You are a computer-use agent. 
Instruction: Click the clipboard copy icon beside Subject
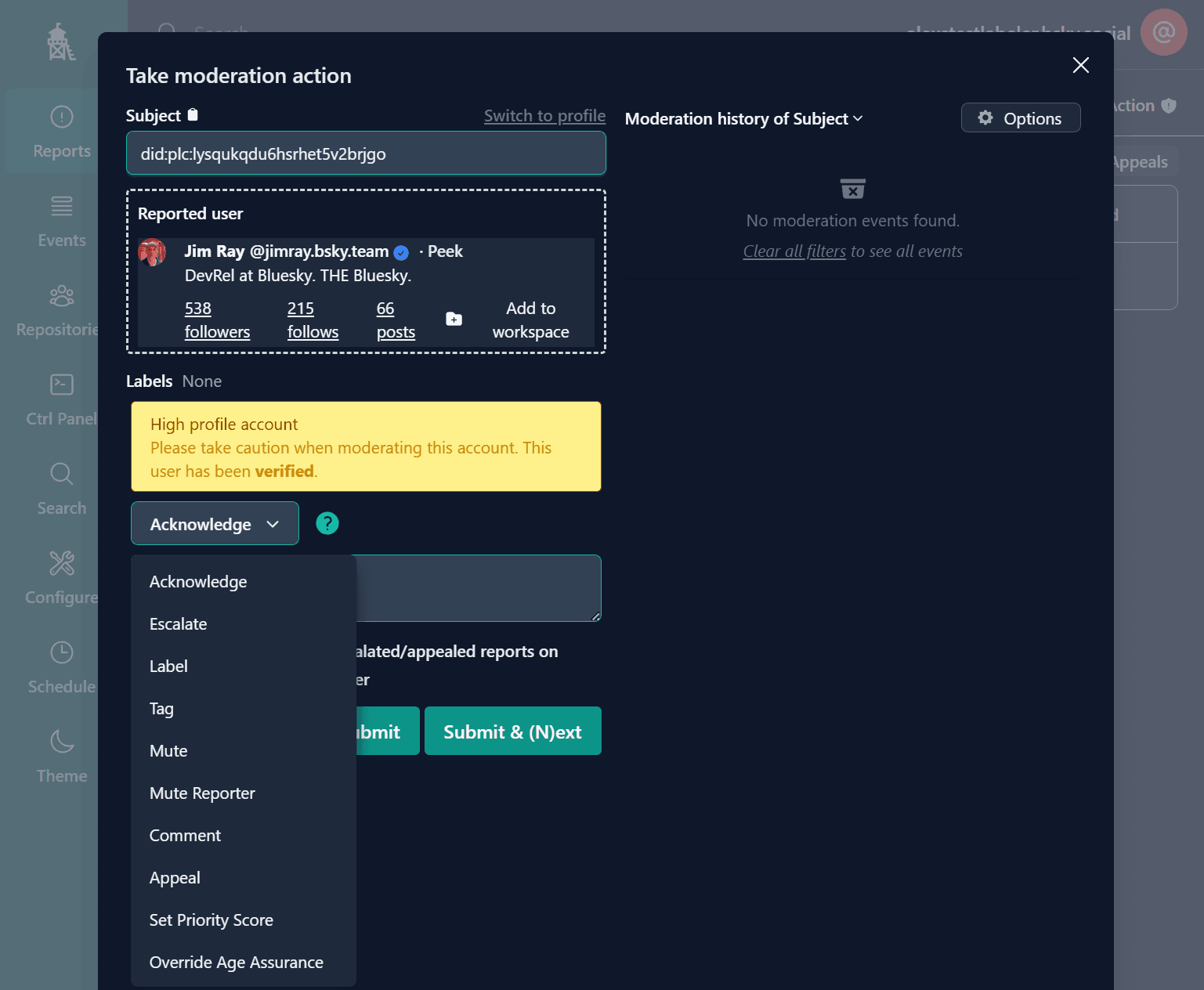tap(193, 115)
